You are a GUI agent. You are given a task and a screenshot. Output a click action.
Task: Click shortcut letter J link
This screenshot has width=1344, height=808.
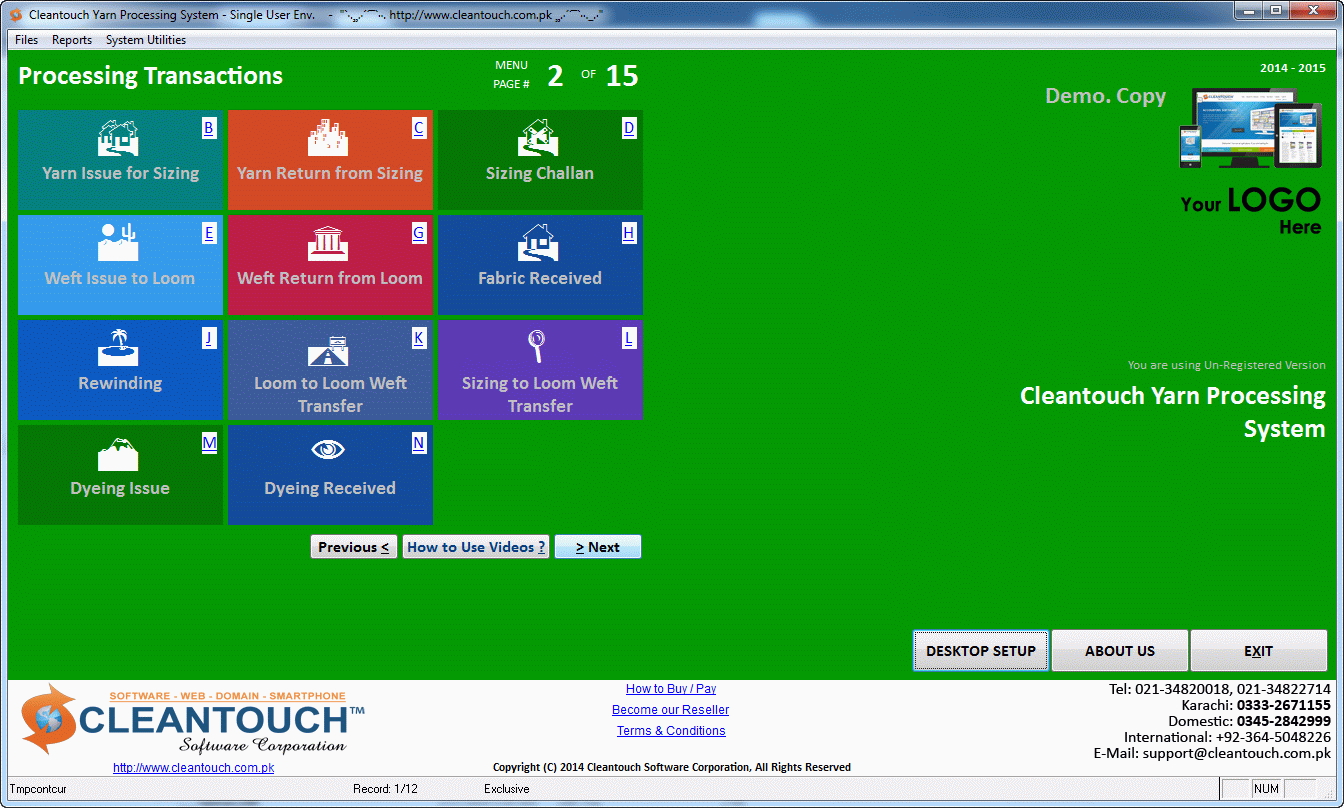click(209, 338)
